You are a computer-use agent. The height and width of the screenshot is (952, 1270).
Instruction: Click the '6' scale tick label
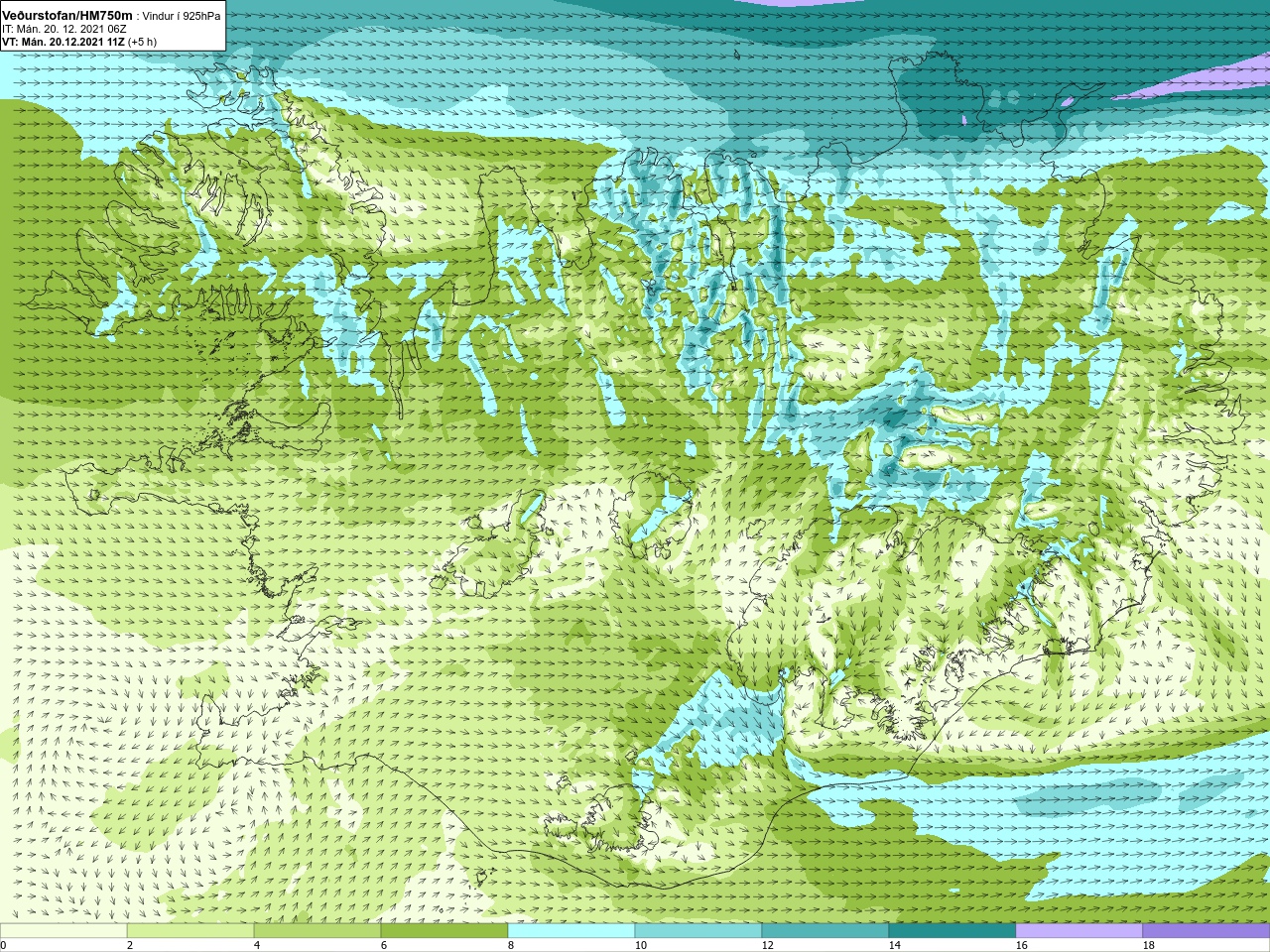[384, 945]
